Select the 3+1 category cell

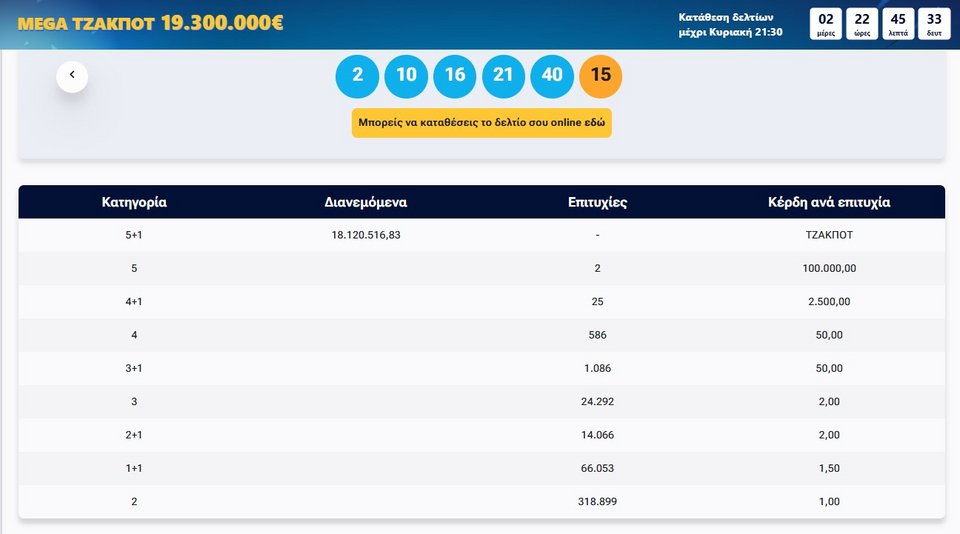[134, 369]
